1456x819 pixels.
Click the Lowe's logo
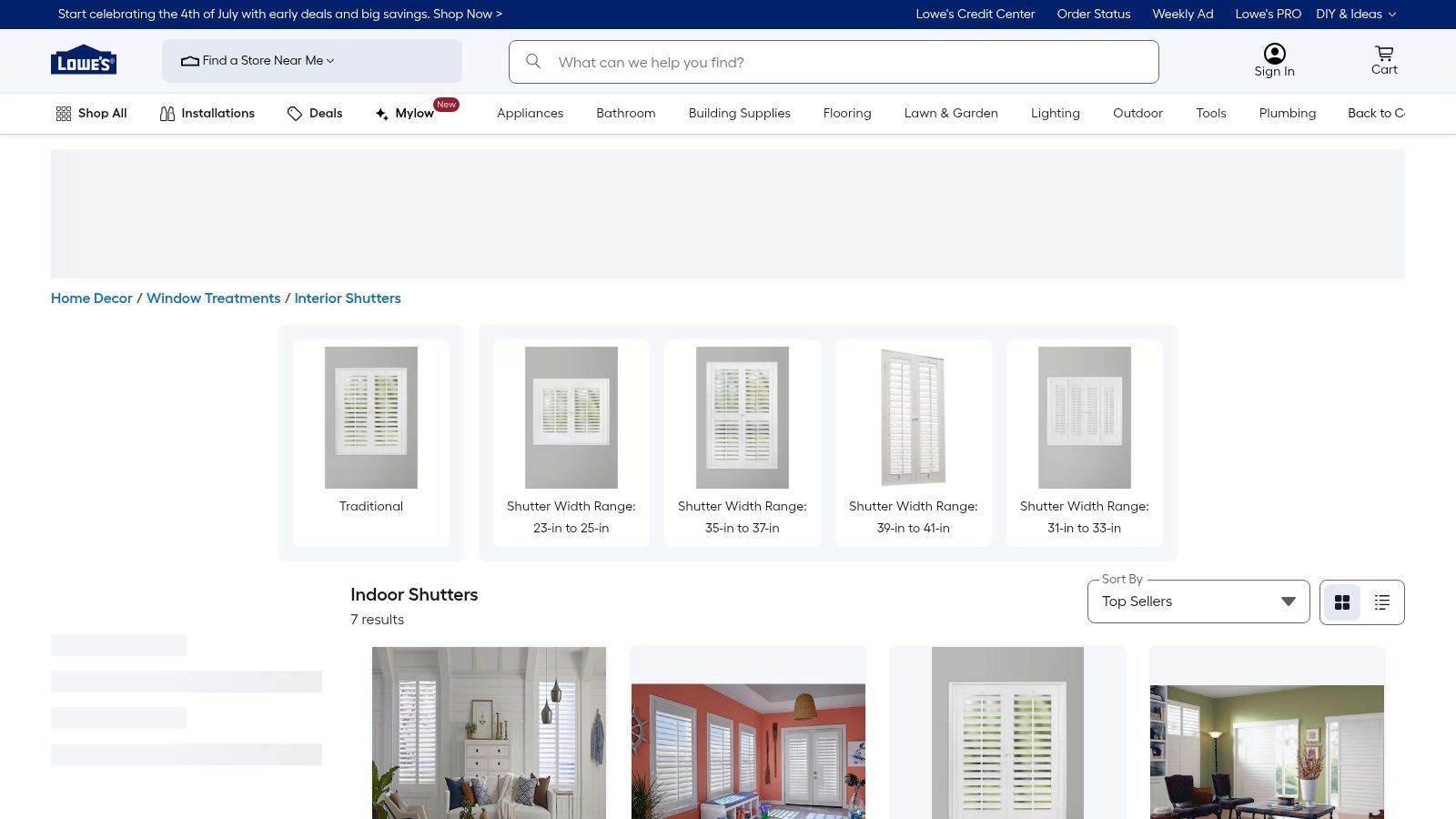(84, 60)
